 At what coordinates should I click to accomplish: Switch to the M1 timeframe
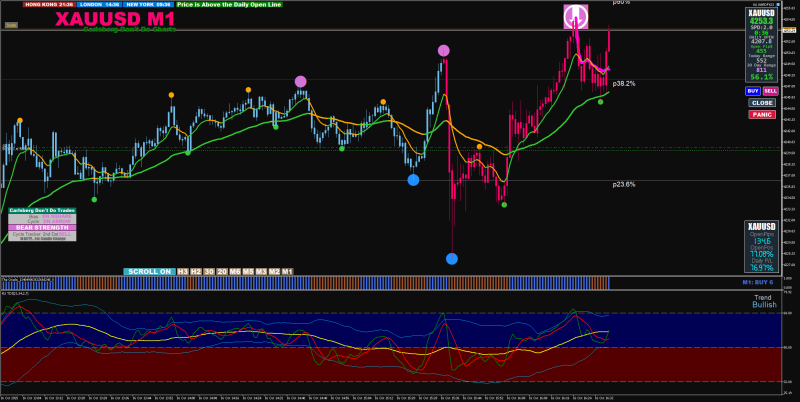click(x=288, y=271)
